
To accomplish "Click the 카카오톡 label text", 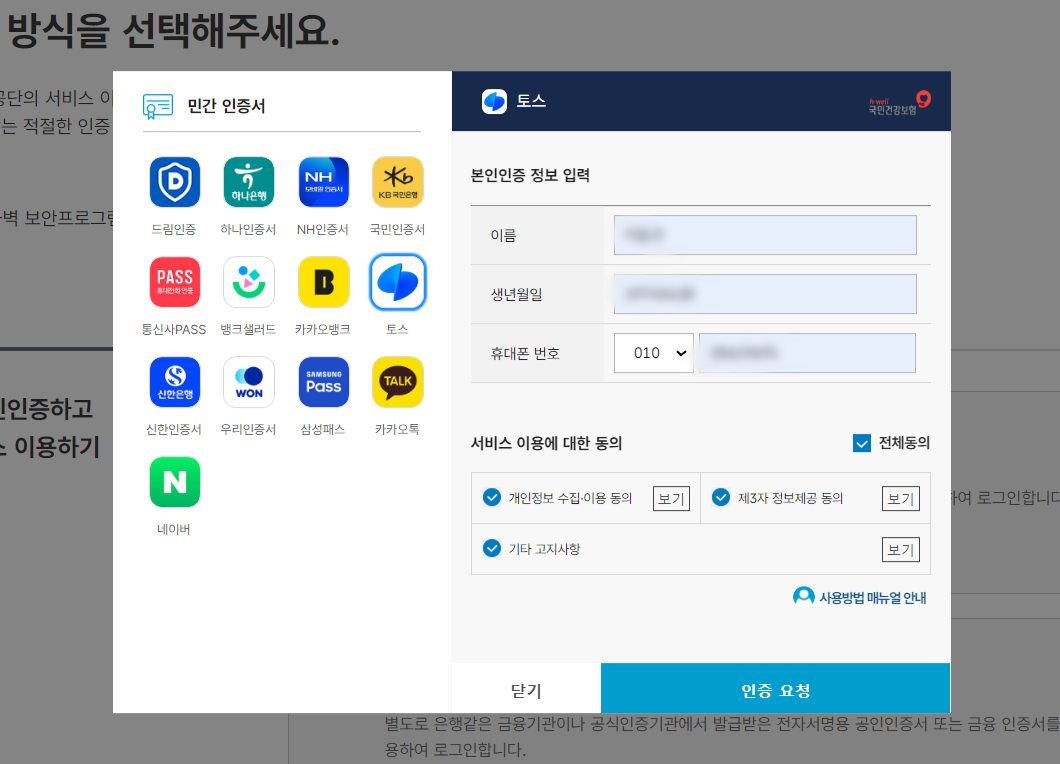I will click(398, 429).
